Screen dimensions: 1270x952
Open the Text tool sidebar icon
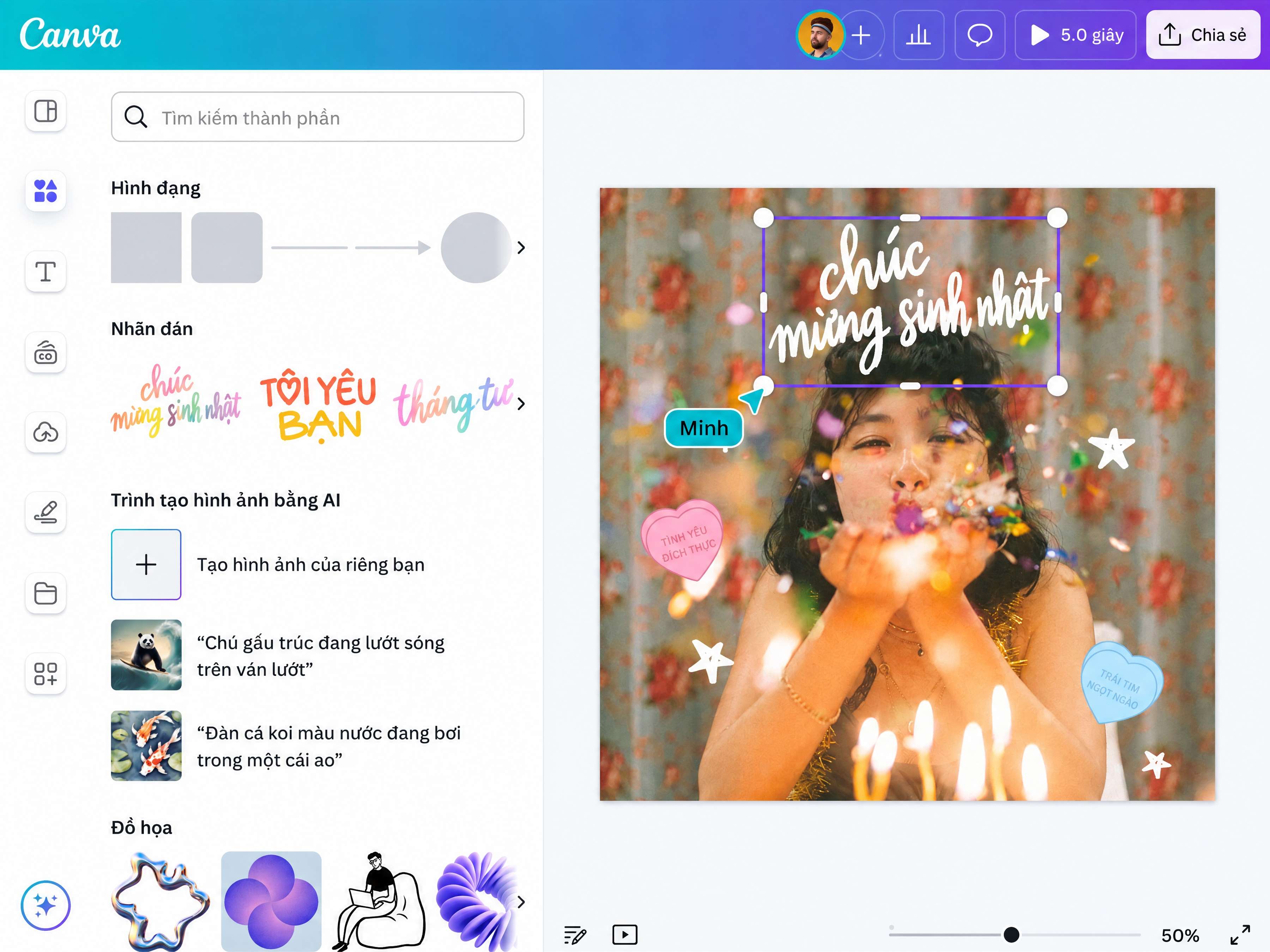tap(46, 271)
